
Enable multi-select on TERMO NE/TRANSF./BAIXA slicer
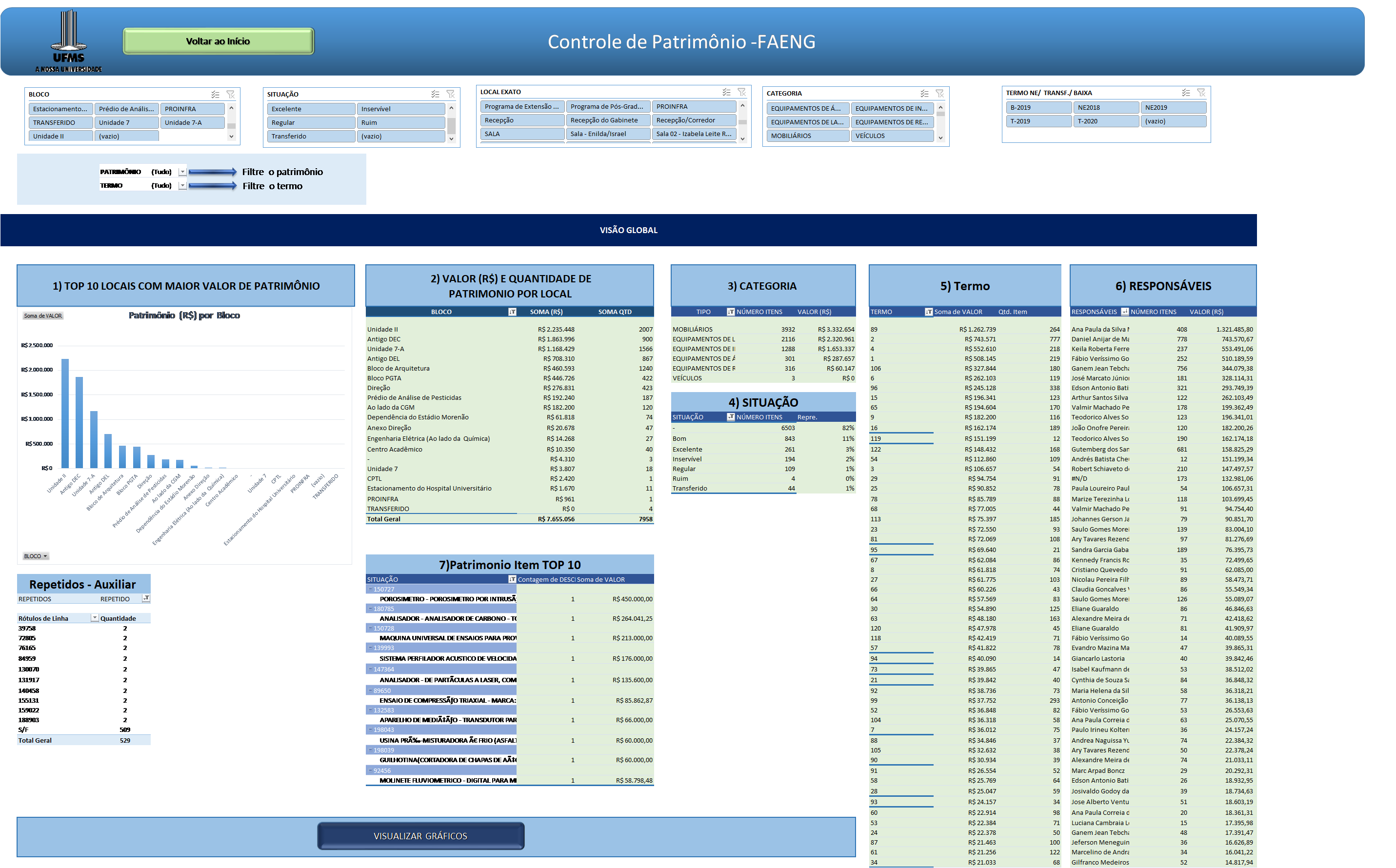tap(1186, 93)
